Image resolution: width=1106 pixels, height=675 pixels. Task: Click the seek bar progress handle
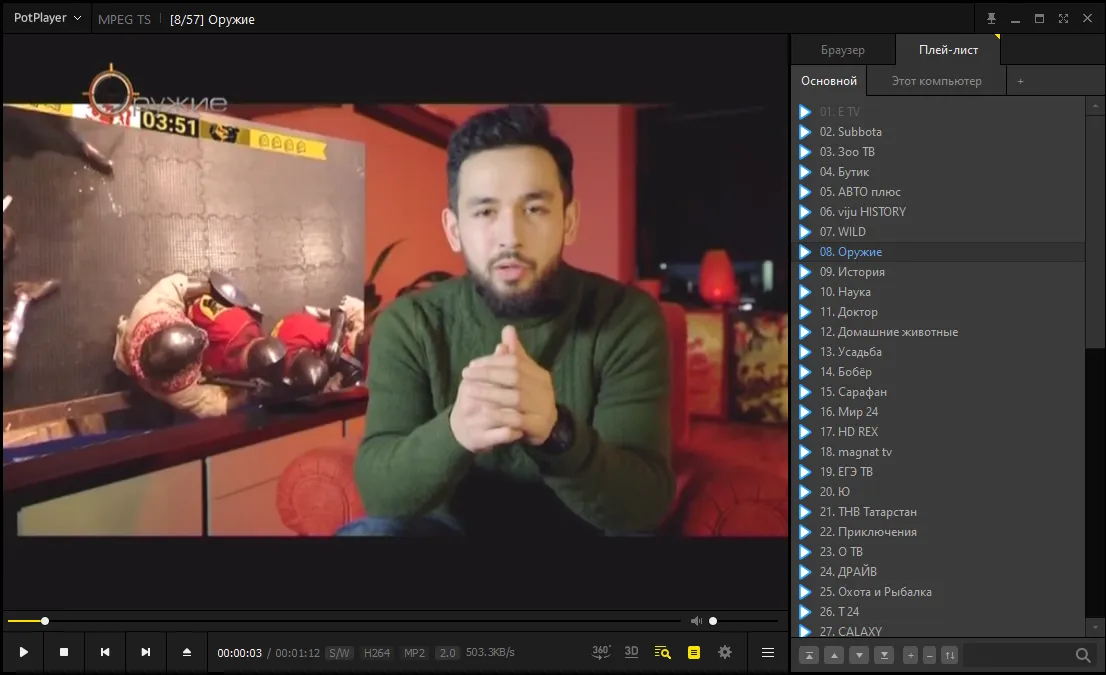click(45, 621)
